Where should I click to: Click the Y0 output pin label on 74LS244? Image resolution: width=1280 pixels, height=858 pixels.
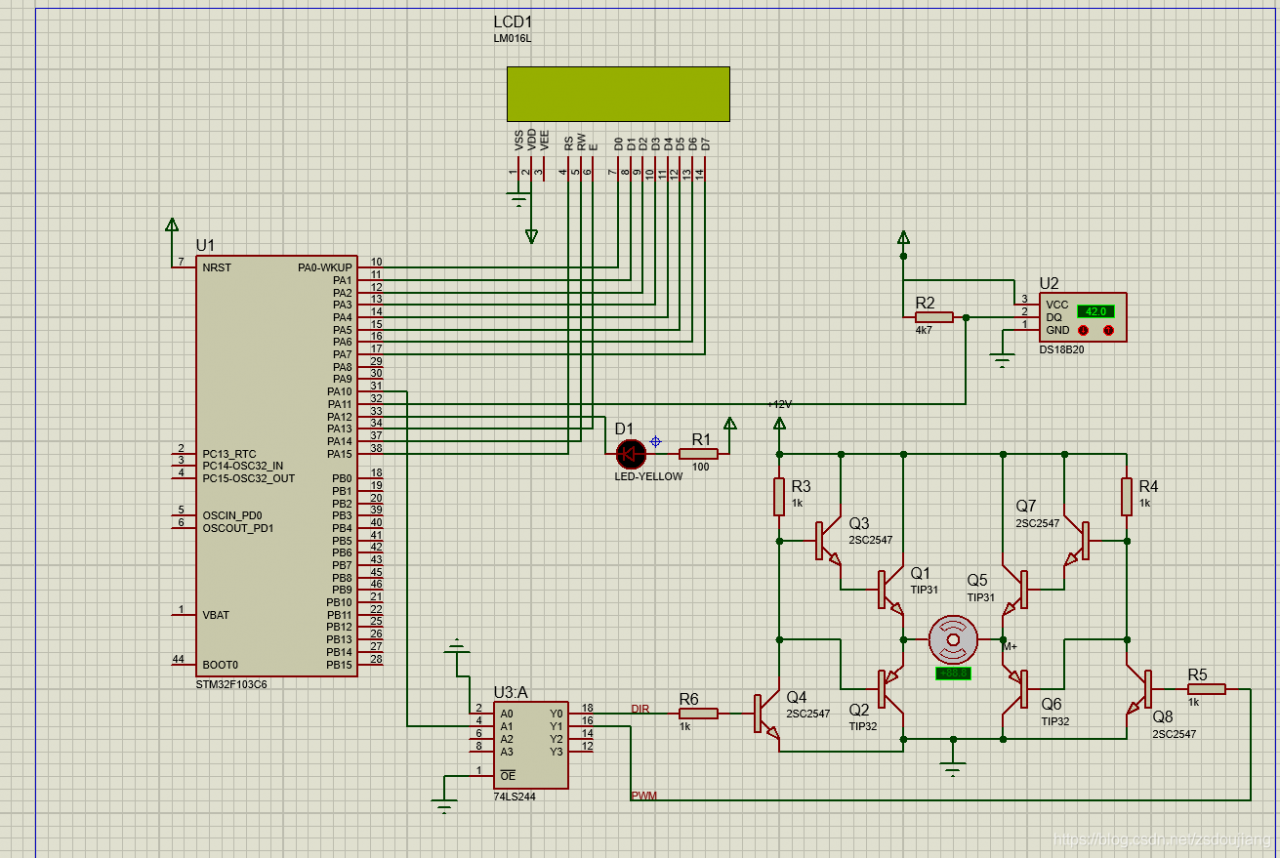pos(557,713)
